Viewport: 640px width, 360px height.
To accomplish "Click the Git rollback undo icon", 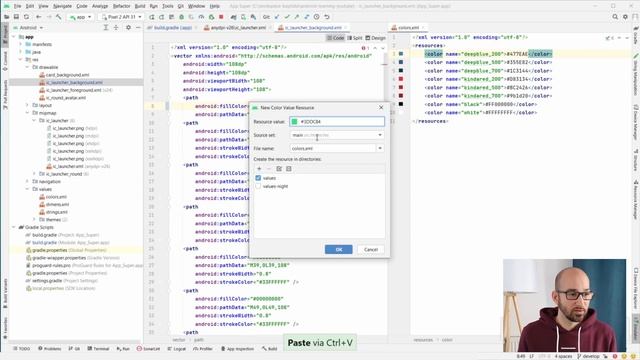I will pos(327,17).
